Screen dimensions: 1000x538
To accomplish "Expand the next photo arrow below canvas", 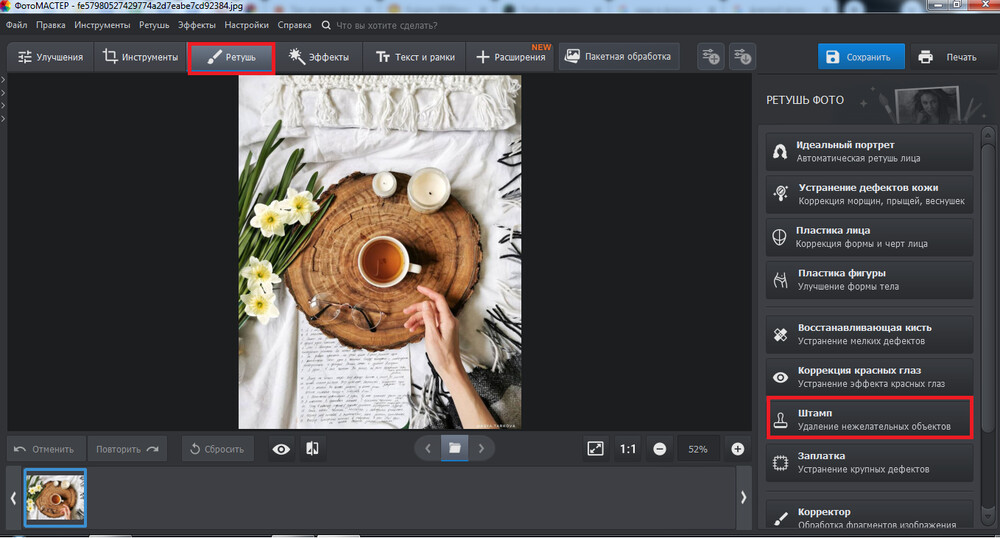I will click(481, 449).
